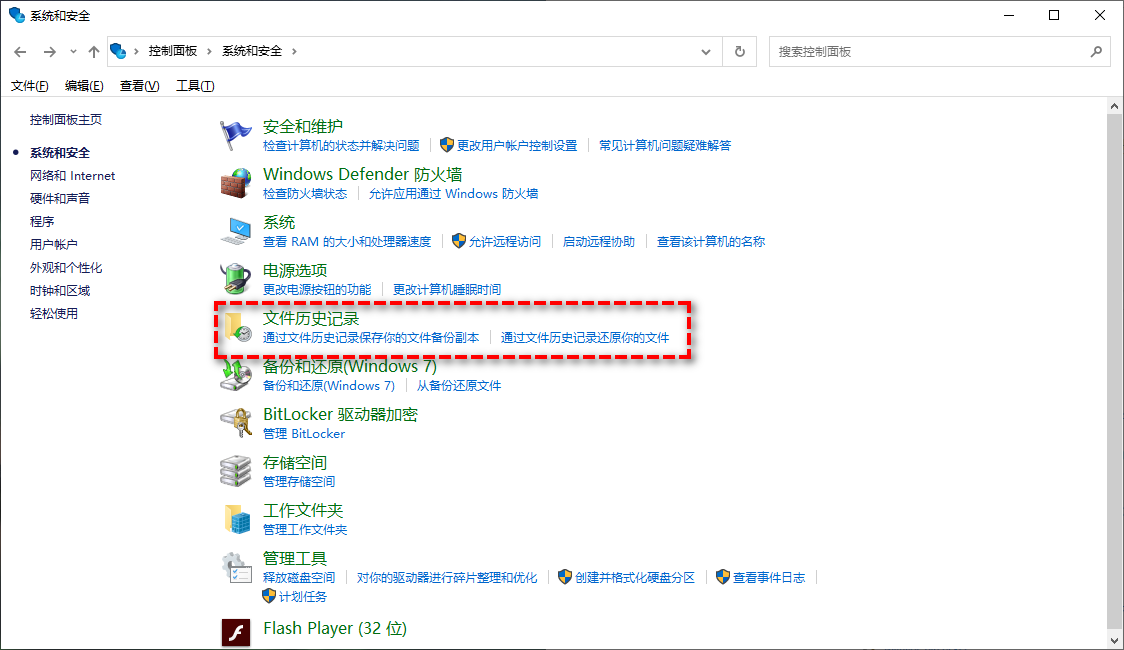Click the search magnifier icon
Viewport: 1124px width, 650px height.
click(x=1096, y=52)
